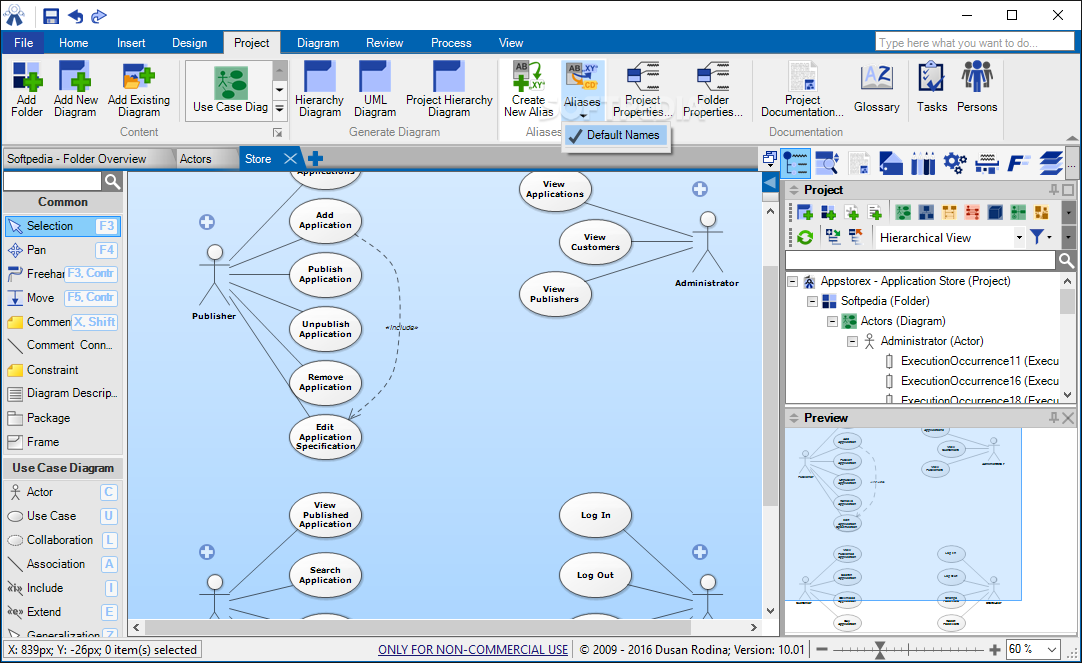Click the stacked layers sidebar icon

pyautogui.click(x=1050, y=164)
